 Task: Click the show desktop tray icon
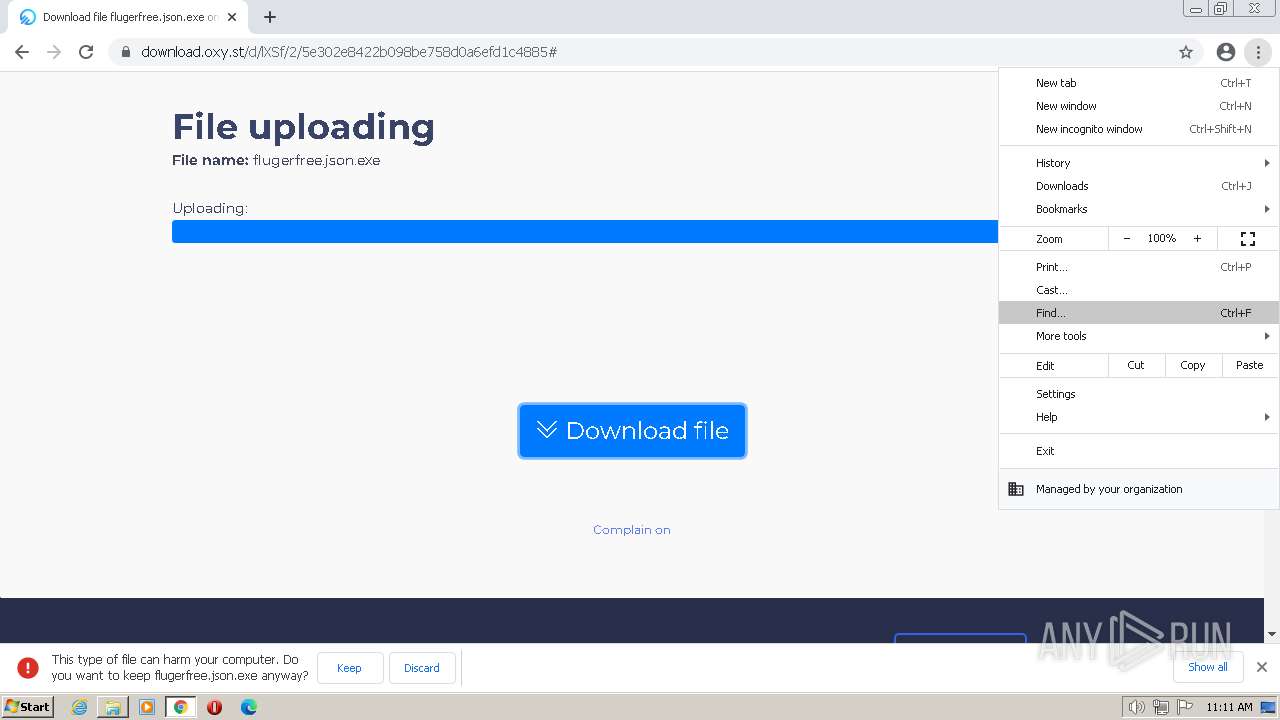(x=1268, y=707)
